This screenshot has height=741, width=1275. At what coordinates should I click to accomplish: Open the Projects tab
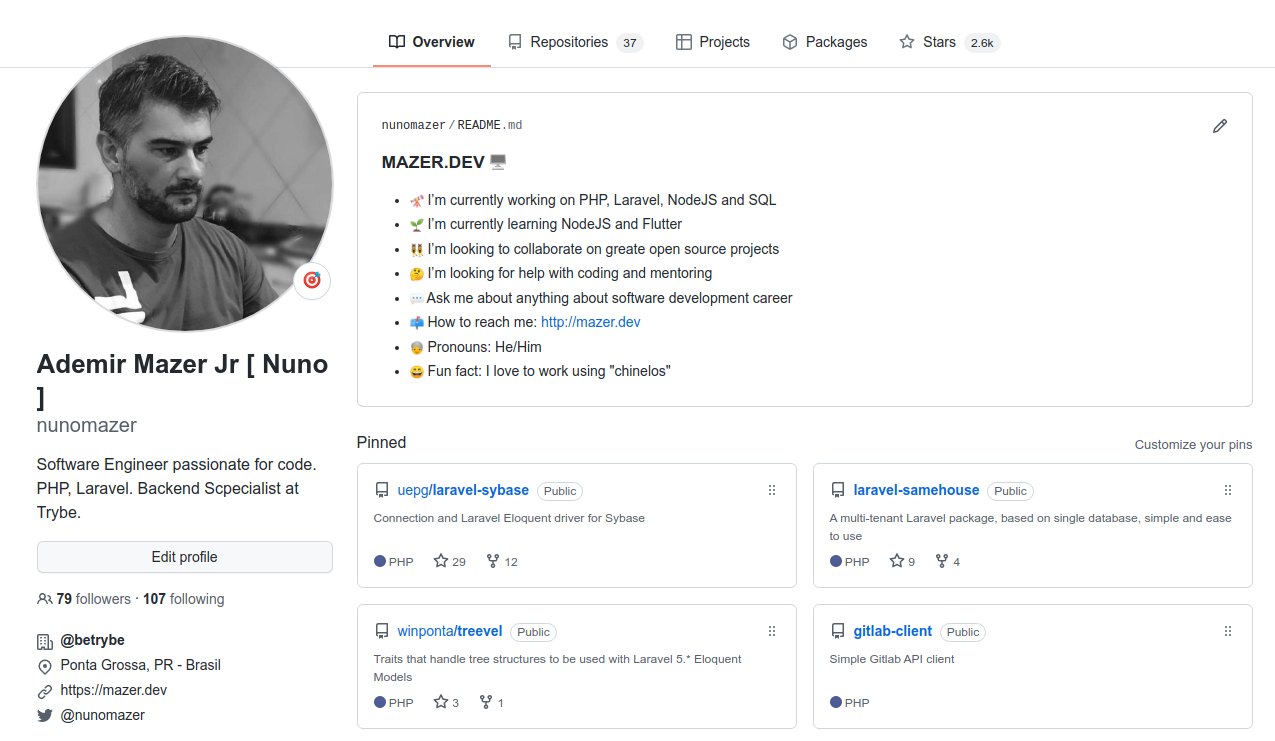pos(713,42)
